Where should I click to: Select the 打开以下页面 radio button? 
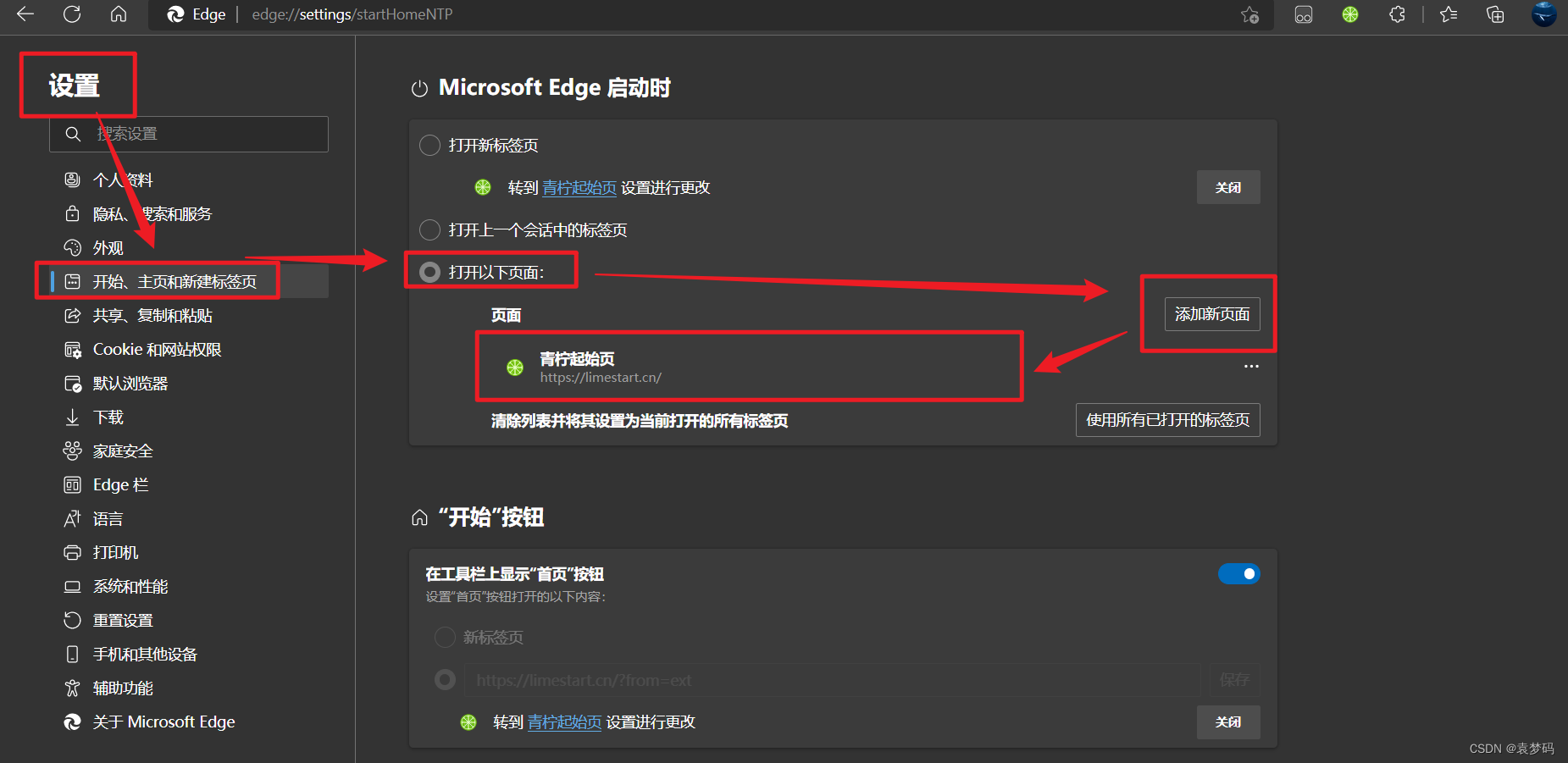pos(429,272)
